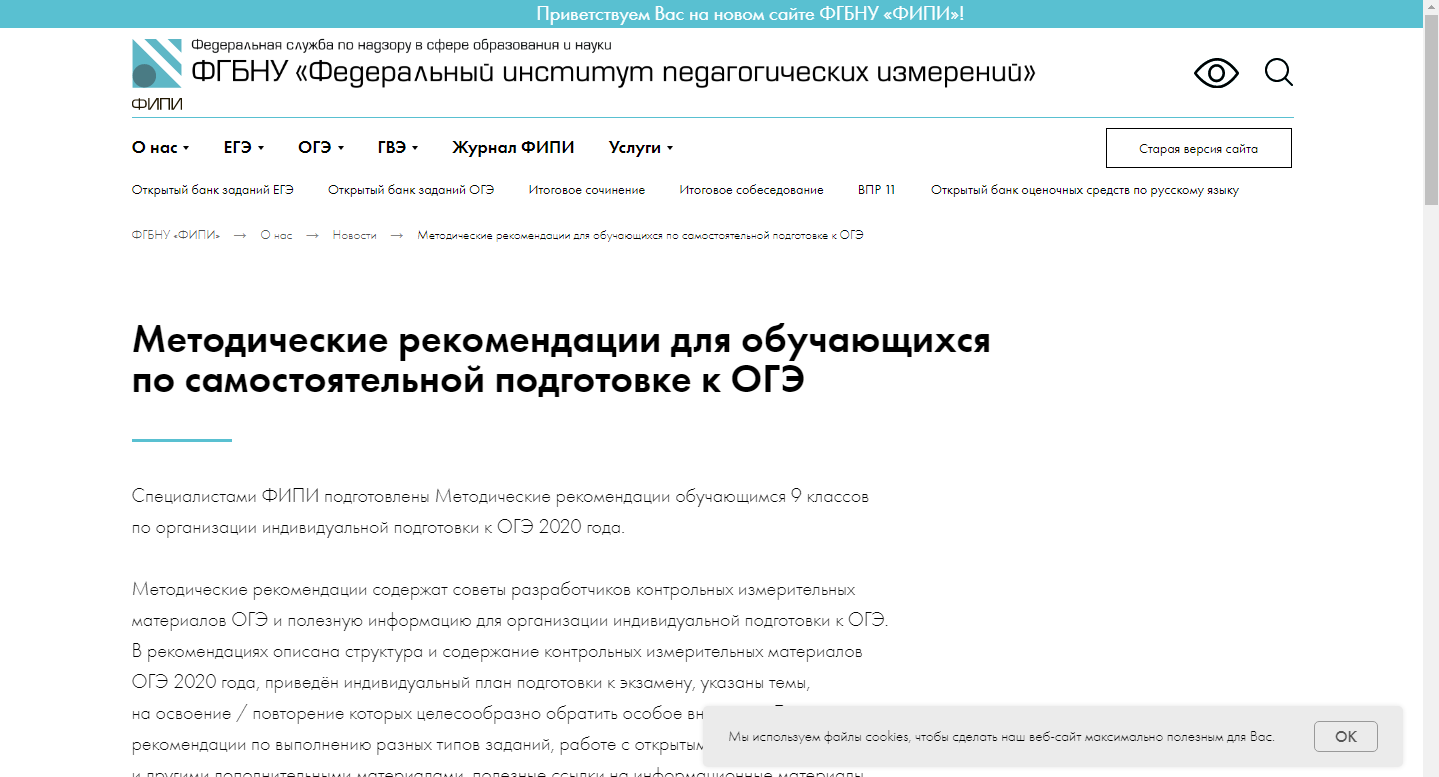Expand the «О нас» dropdown menu
The image size is (1439, 777).
[x=160, y=148]
